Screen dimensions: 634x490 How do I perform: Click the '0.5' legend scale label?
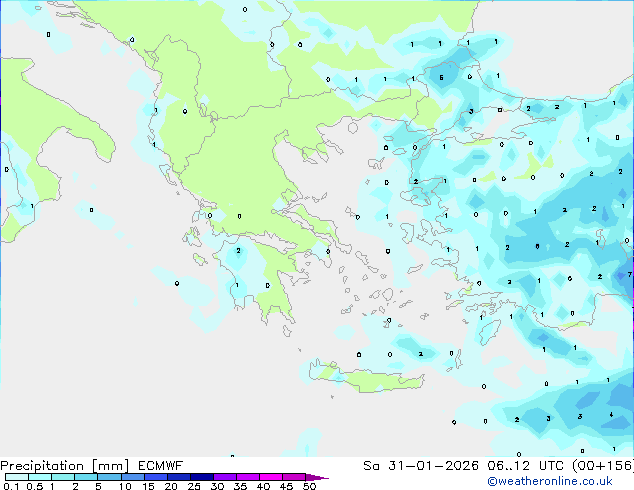click(34, 486)
